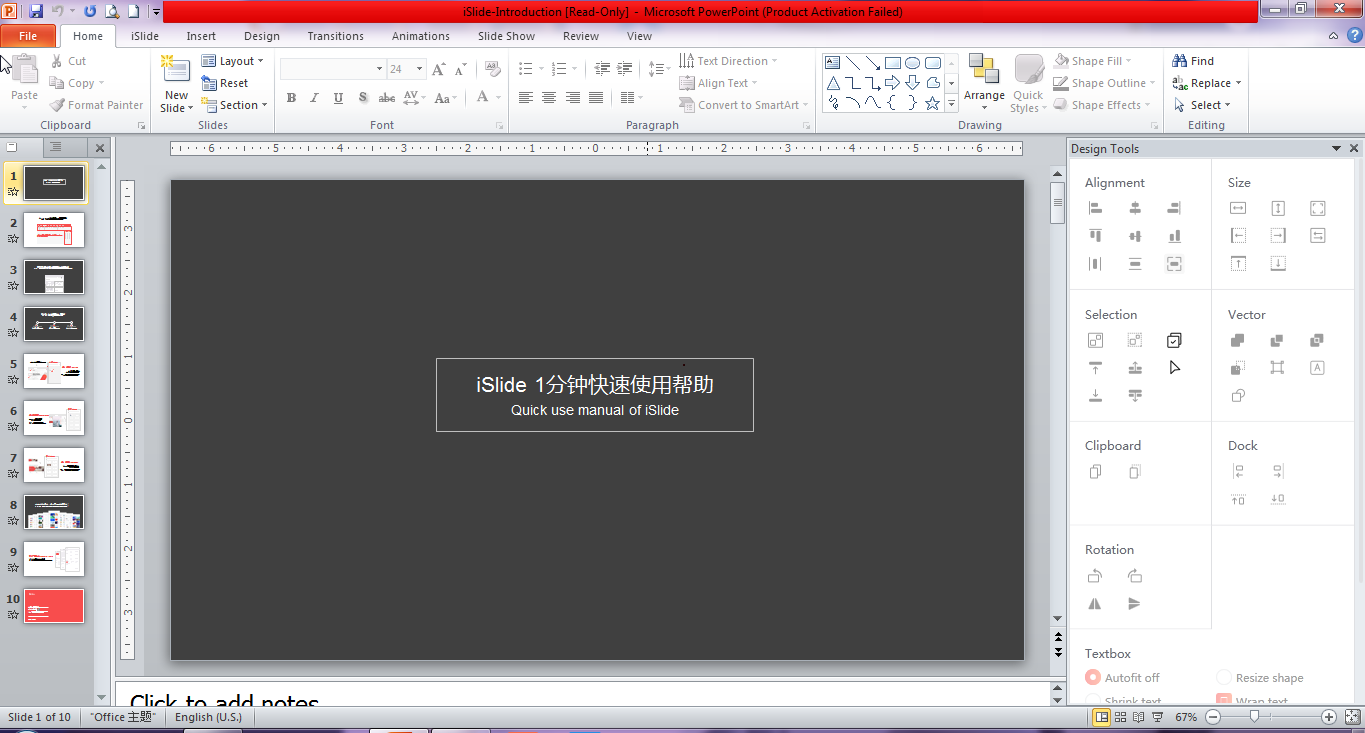Click the Zoom Out minus button
The image size is (1365, 733).
1213,717
